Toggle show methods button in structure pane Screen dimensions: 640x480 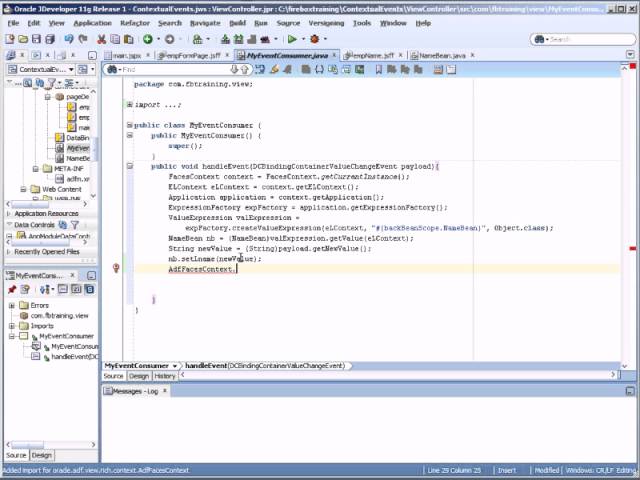pyautogui.click(x=62, y=289)
